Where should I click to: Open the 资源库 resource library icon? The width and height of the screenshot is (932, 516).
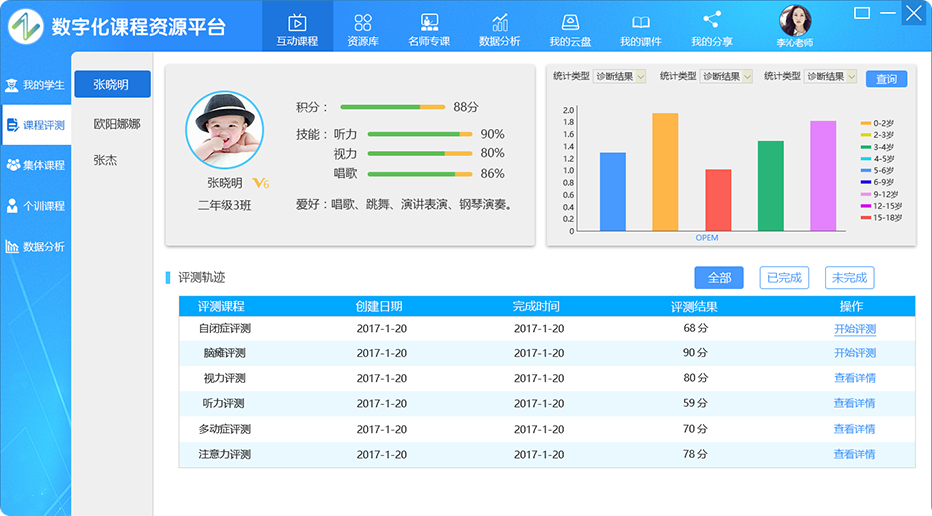(x=363, y=23)
